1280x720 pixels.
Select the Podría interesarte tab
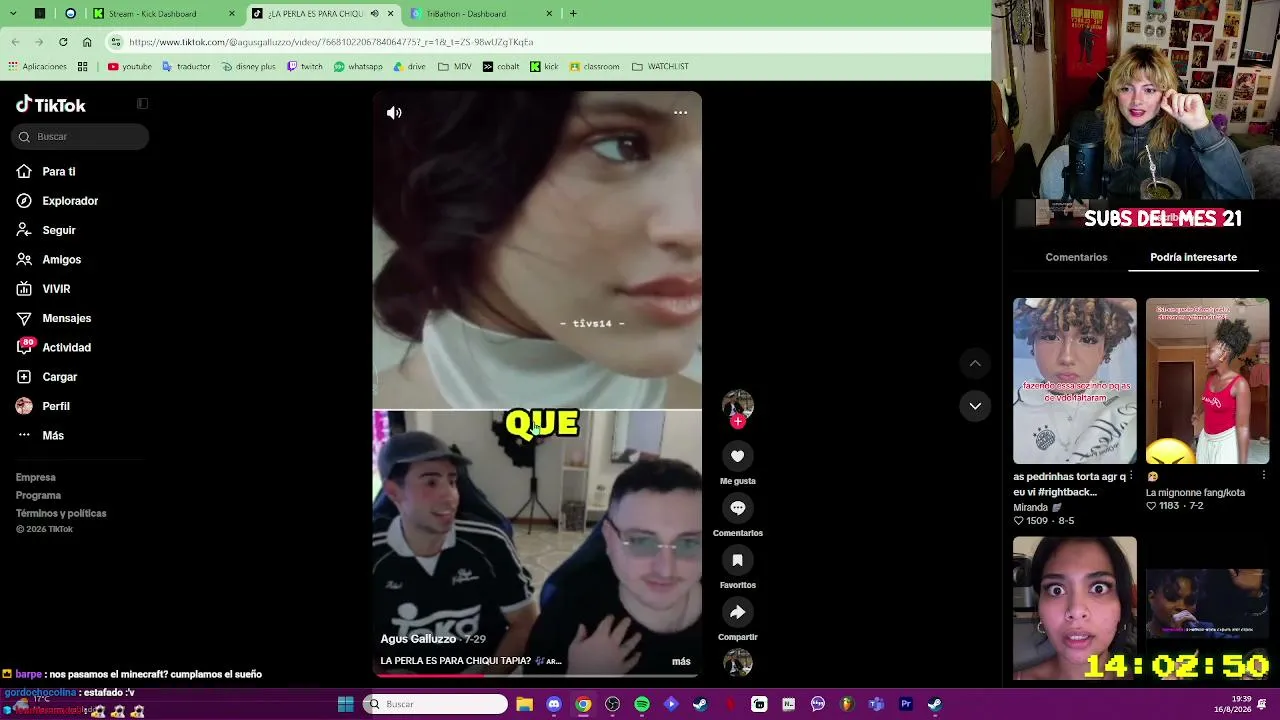pyautogui.click(x=1193, y=257)
